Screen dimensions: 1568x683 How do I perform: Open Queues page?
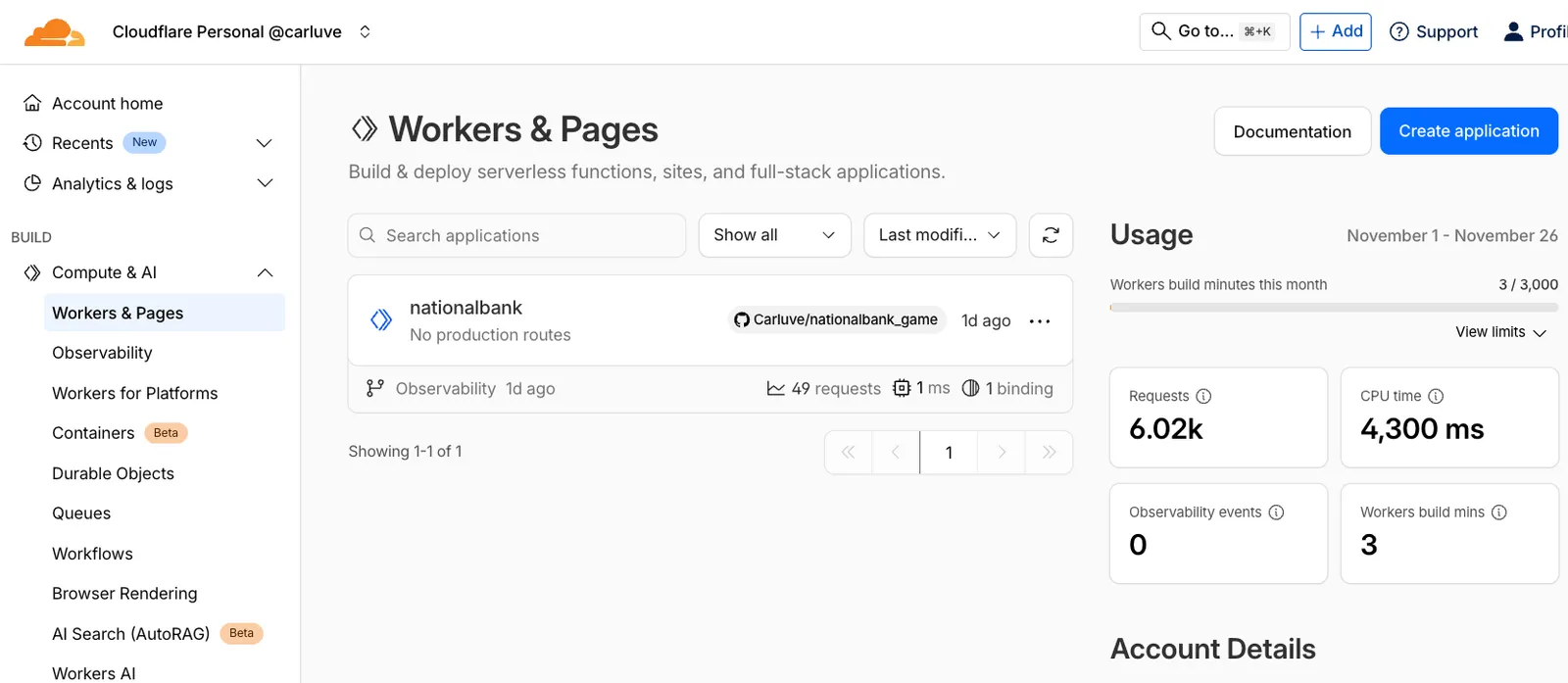(x=81, y=513)
